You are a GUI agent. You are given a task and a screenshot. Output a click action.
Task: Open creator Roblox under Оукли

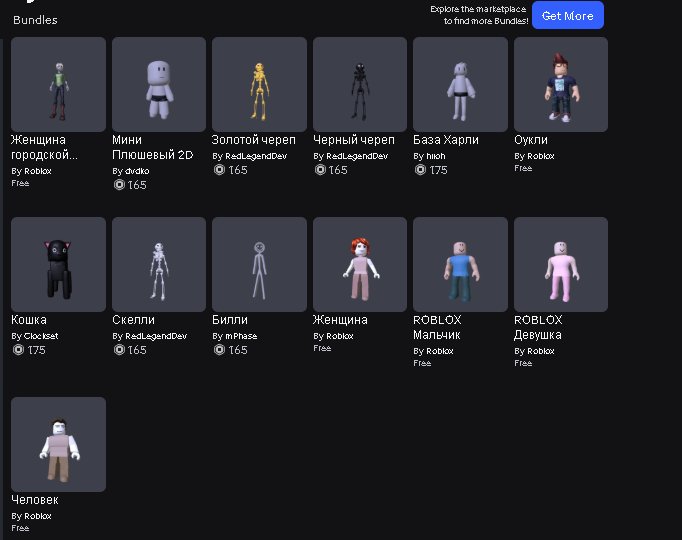coord(541,156)
